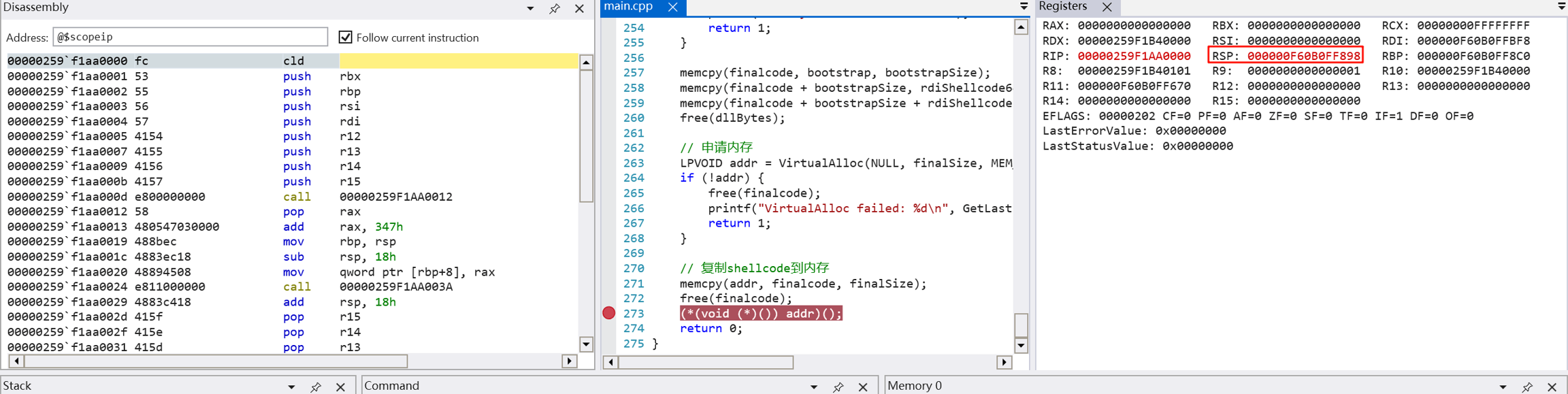Pin the Memory 0 panel

point(1527,387)
